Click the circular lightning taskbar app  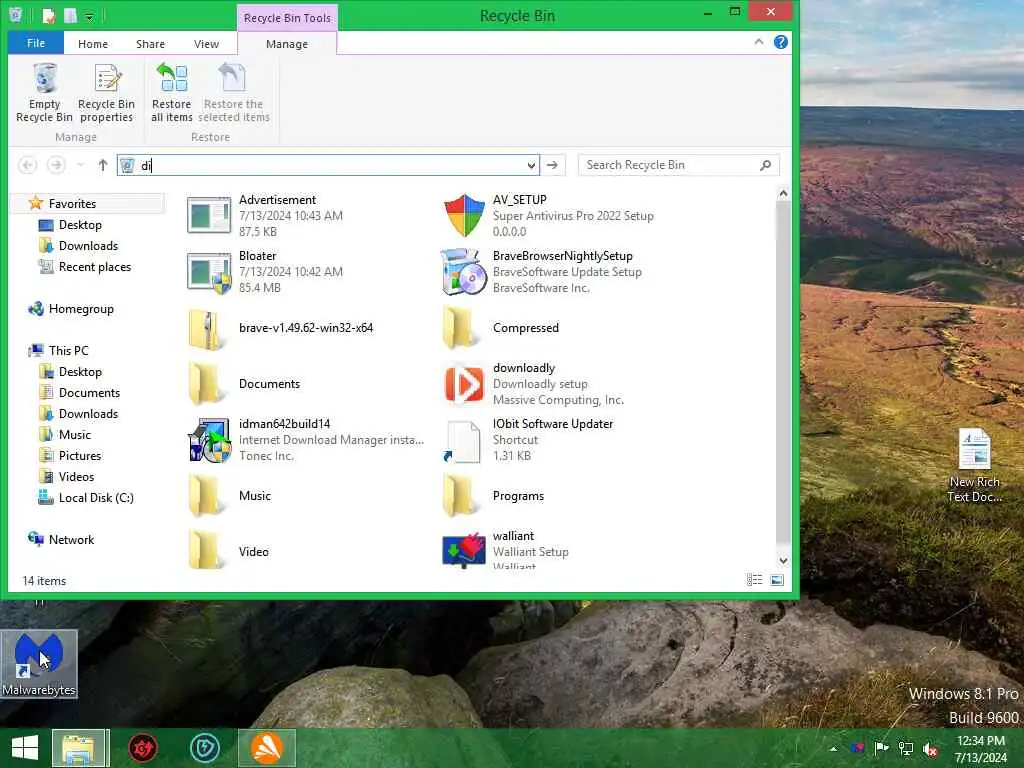[x=205, y=748]
